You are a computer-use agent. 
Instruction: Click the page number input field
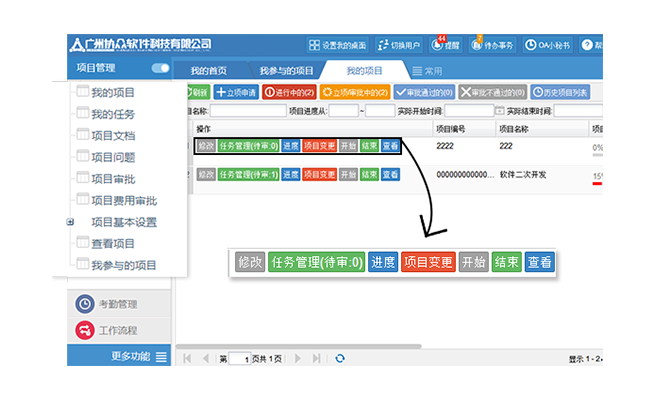[239, 358]
